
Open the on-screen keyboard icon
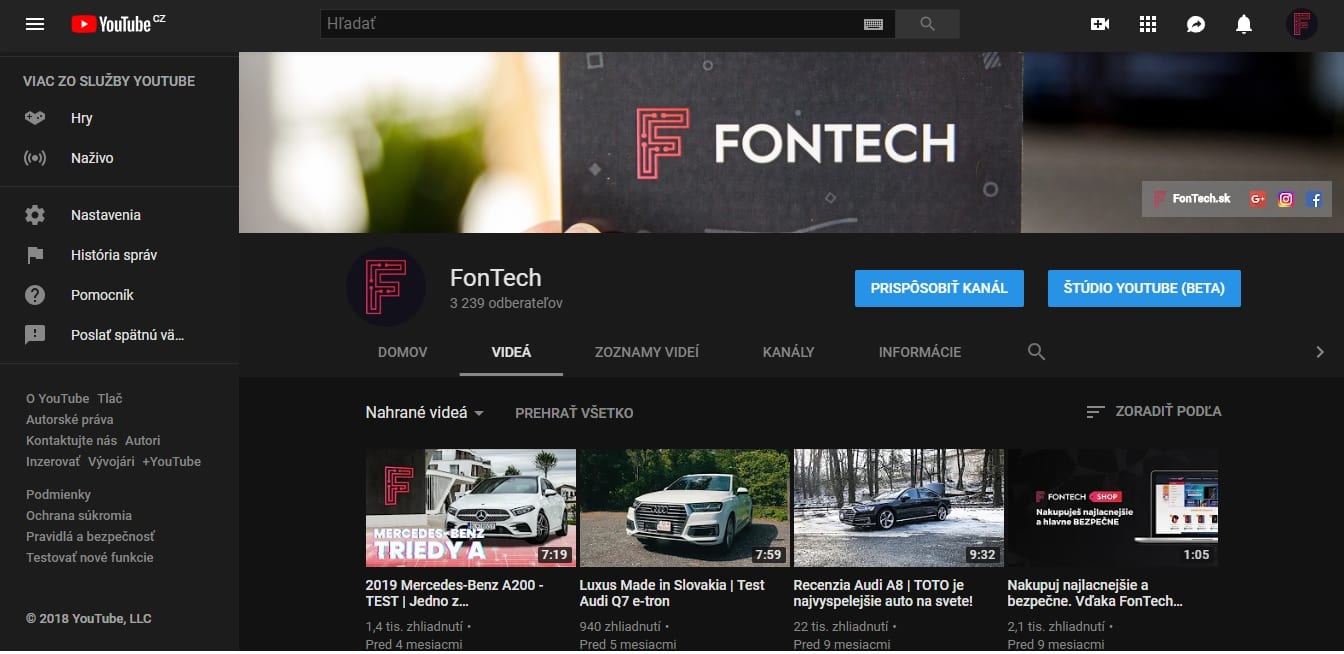[873, 24]
